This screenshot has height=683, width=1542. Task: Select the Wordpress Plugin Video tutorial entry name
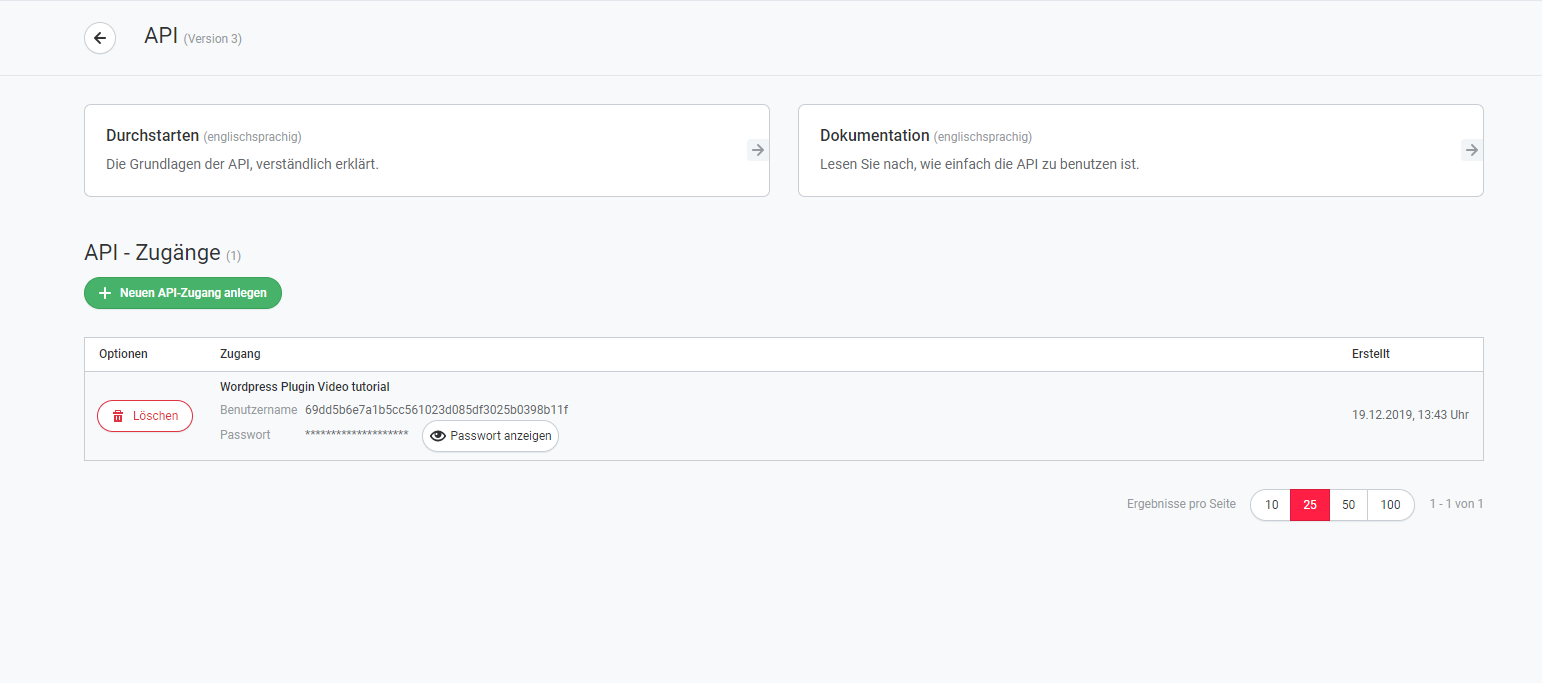tap(304, 387)
